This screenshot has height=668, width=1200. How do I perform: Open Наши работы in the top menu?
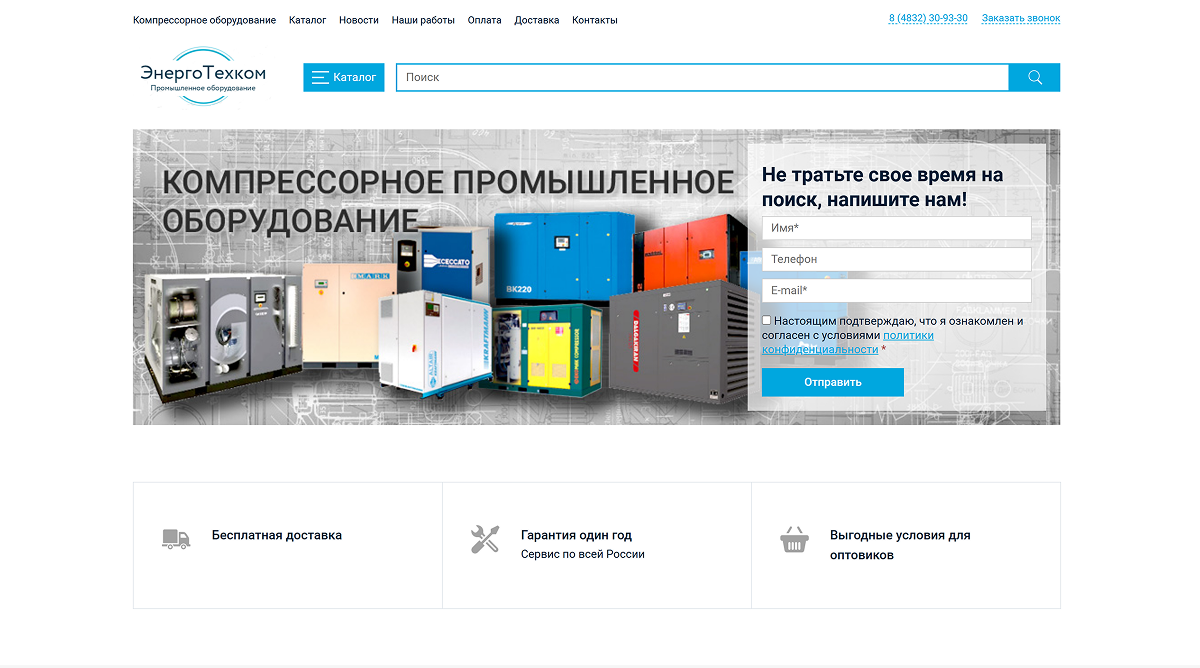coord(423,20)
